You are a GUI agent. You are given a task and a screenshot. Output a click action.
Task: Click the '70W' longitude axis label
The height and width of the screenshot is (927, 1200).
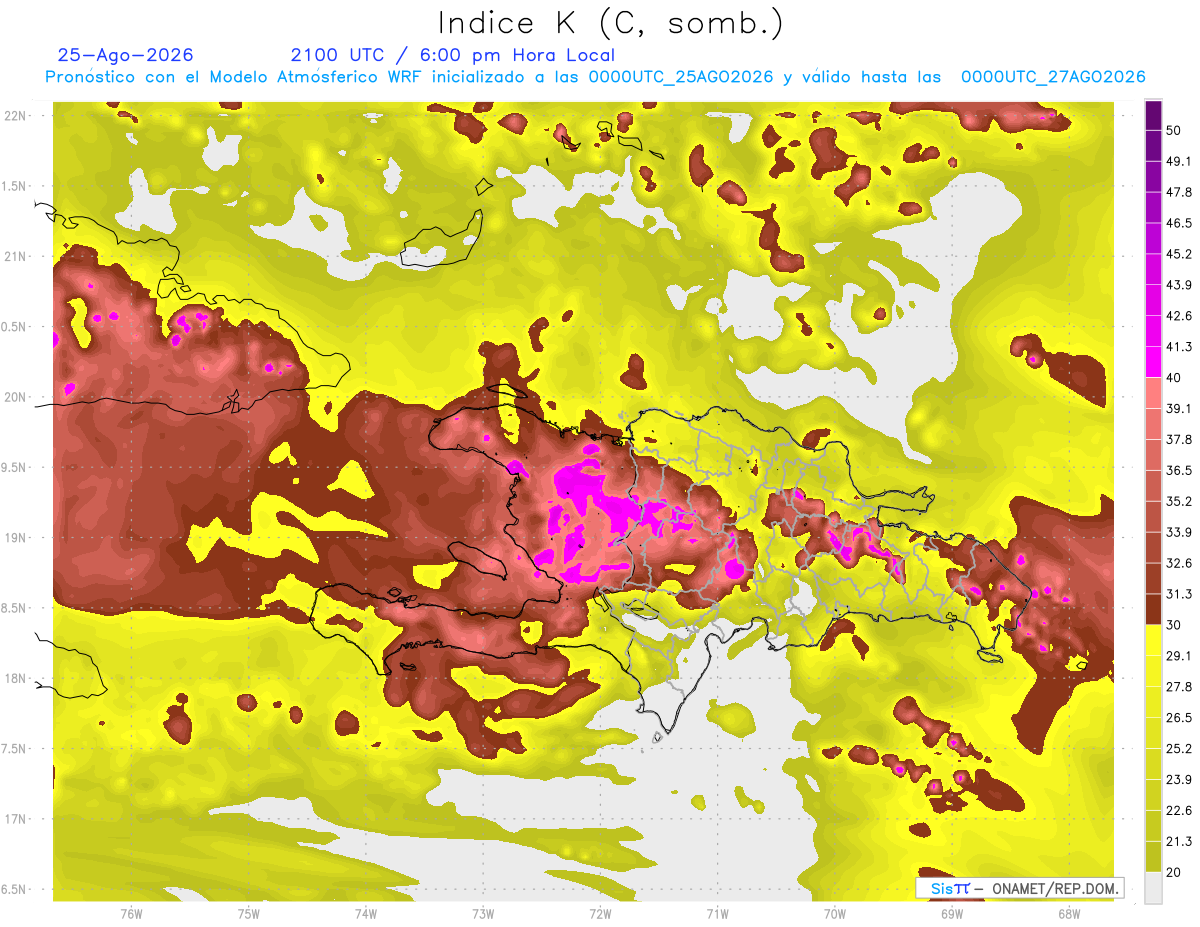click(834, 914)
